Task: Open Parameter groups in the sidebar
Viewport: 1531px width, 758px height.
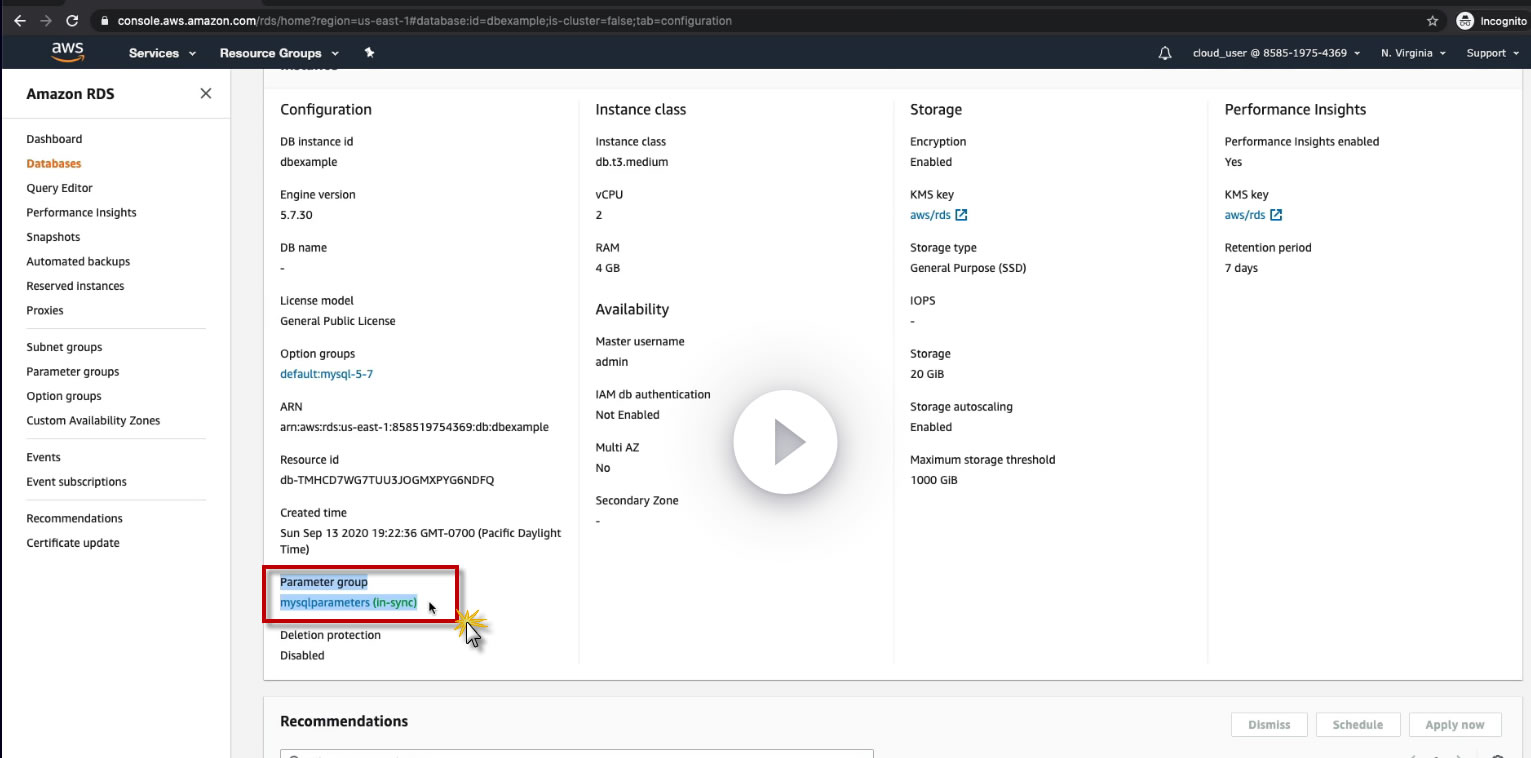Action: tap(73, 371)
